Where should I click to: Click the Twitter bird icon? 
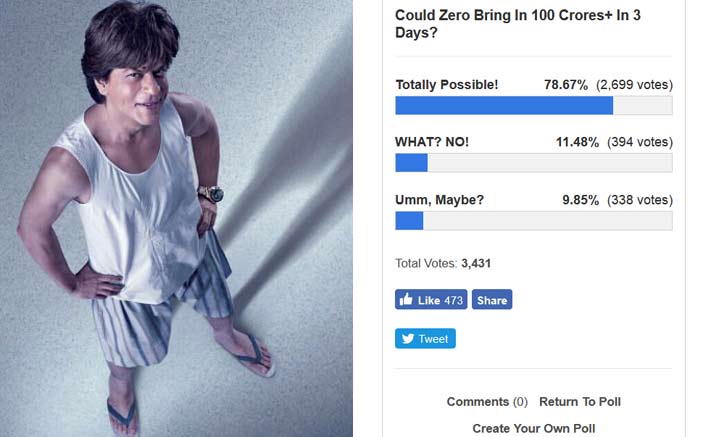click(407, 338)
